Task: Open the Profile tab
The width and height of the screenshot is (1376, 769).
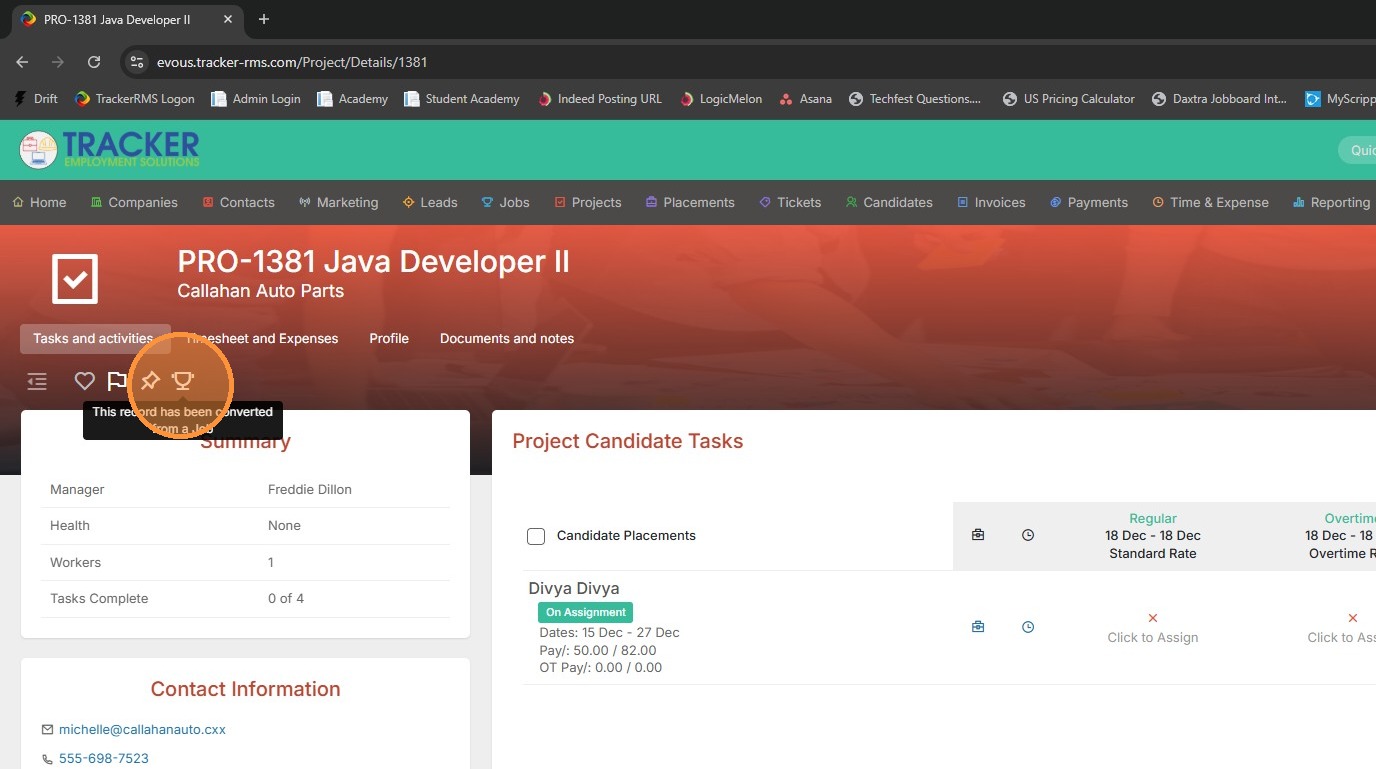Action: (389, 338)
